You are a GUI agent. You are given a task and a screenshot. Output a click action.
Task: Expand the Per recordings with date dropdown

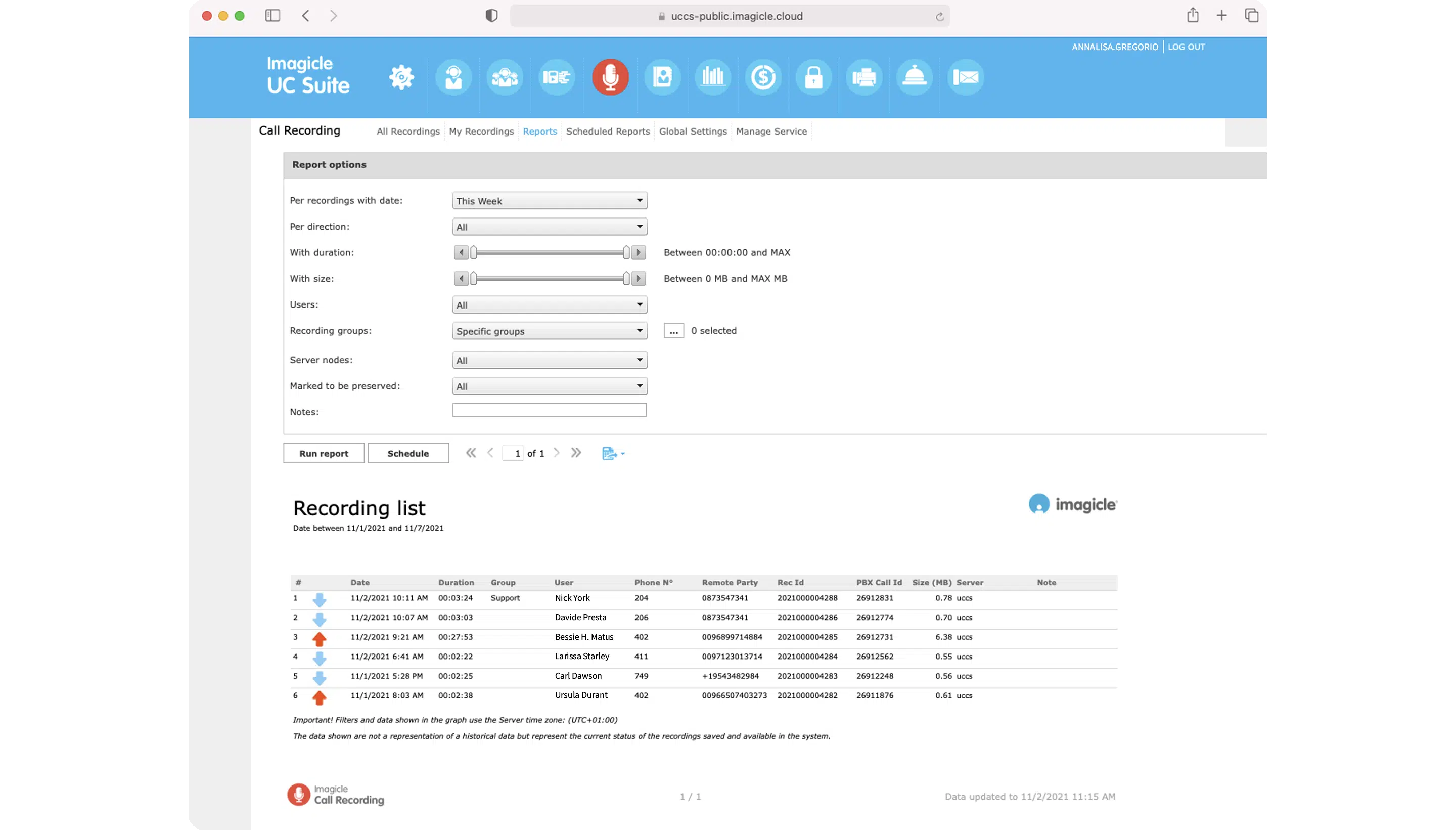(x=549, y=201)
